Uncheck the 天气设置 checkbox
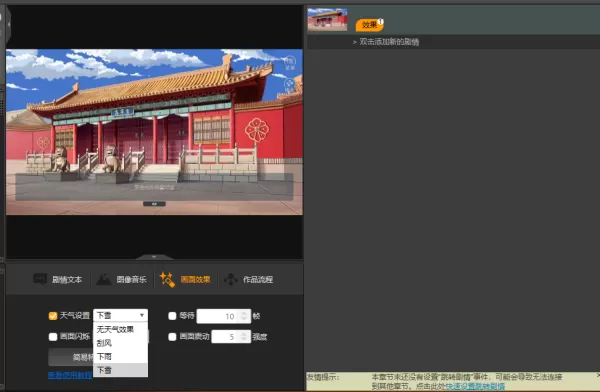The height and width of the screenshot is (392, 600). pyautogui.click(x=53, y=316)
